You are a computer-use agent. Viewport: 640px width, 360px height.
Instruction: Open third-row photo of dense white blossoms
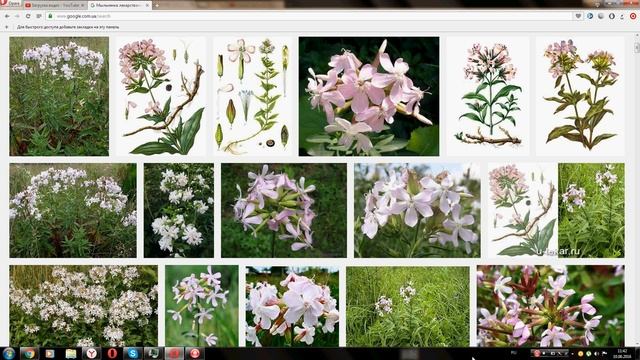[84, 306]
